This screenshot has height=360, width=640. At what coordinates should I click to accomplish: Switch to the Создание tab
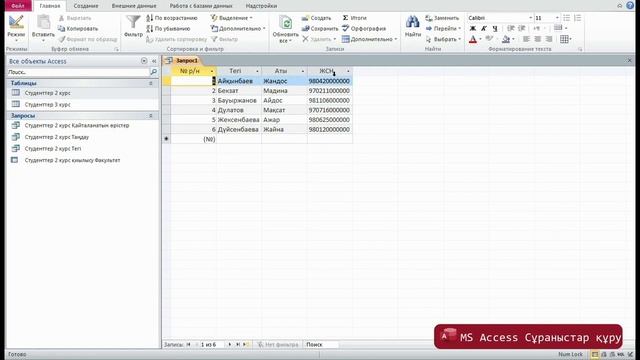(x=86, y=6)
